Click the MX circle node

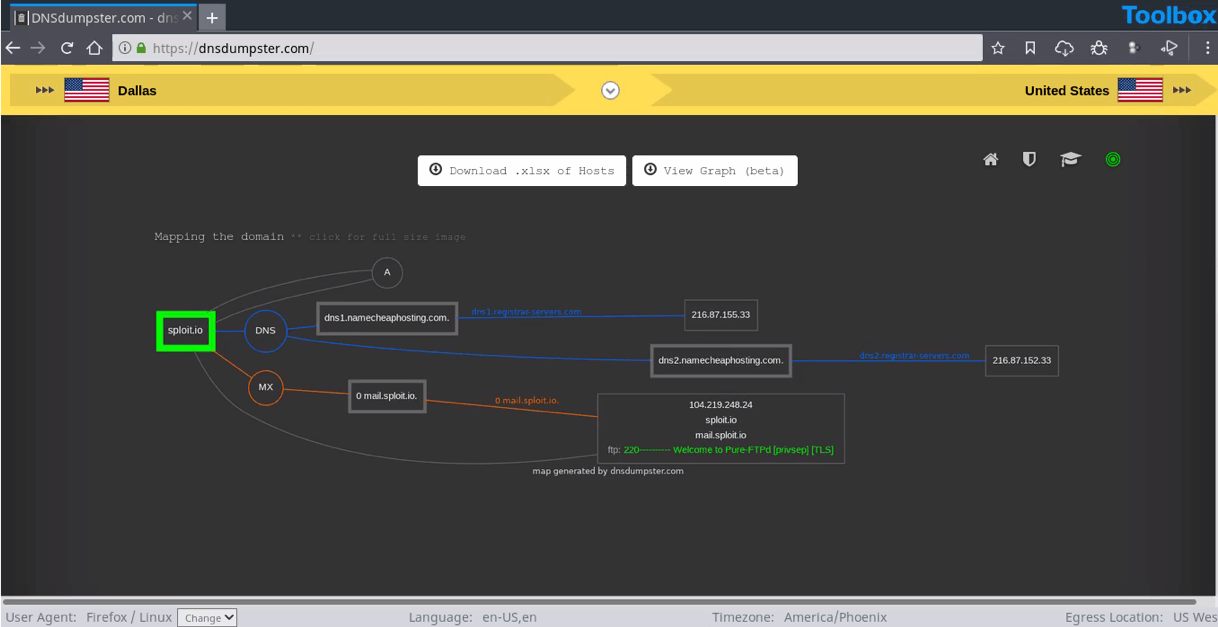(x=266, y=387)
